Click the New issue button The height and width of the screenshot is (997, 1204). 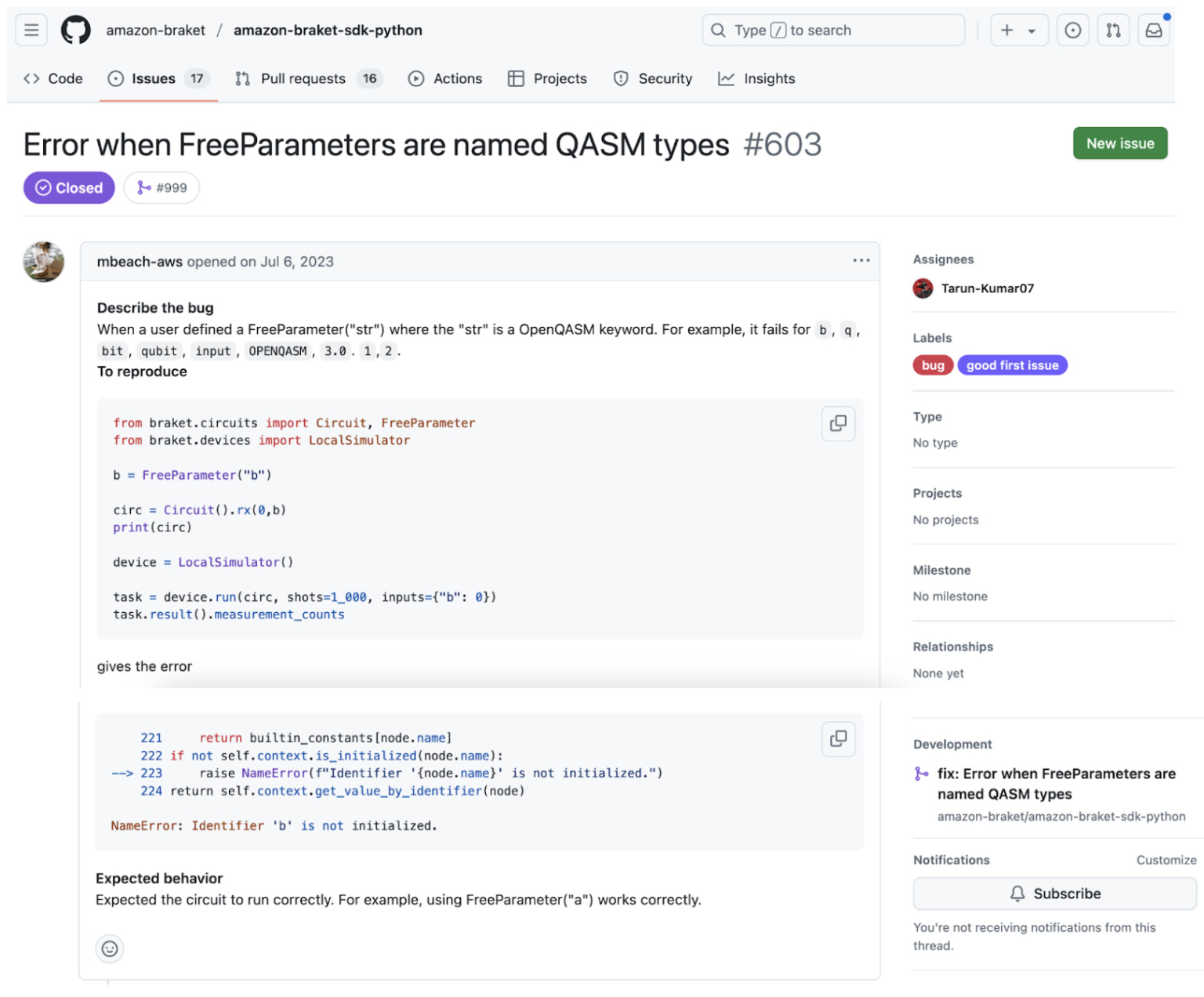[x=1119, y=143]
